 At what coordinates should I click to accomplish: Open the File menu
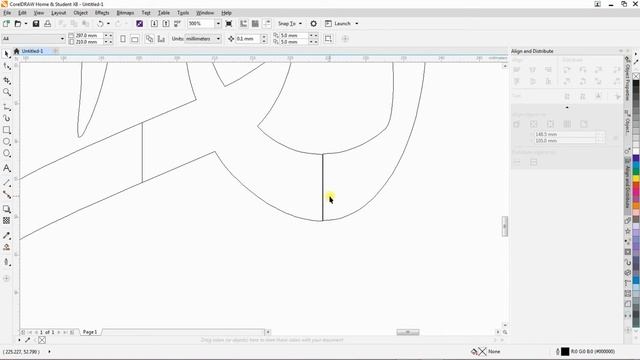coord(7,13)
